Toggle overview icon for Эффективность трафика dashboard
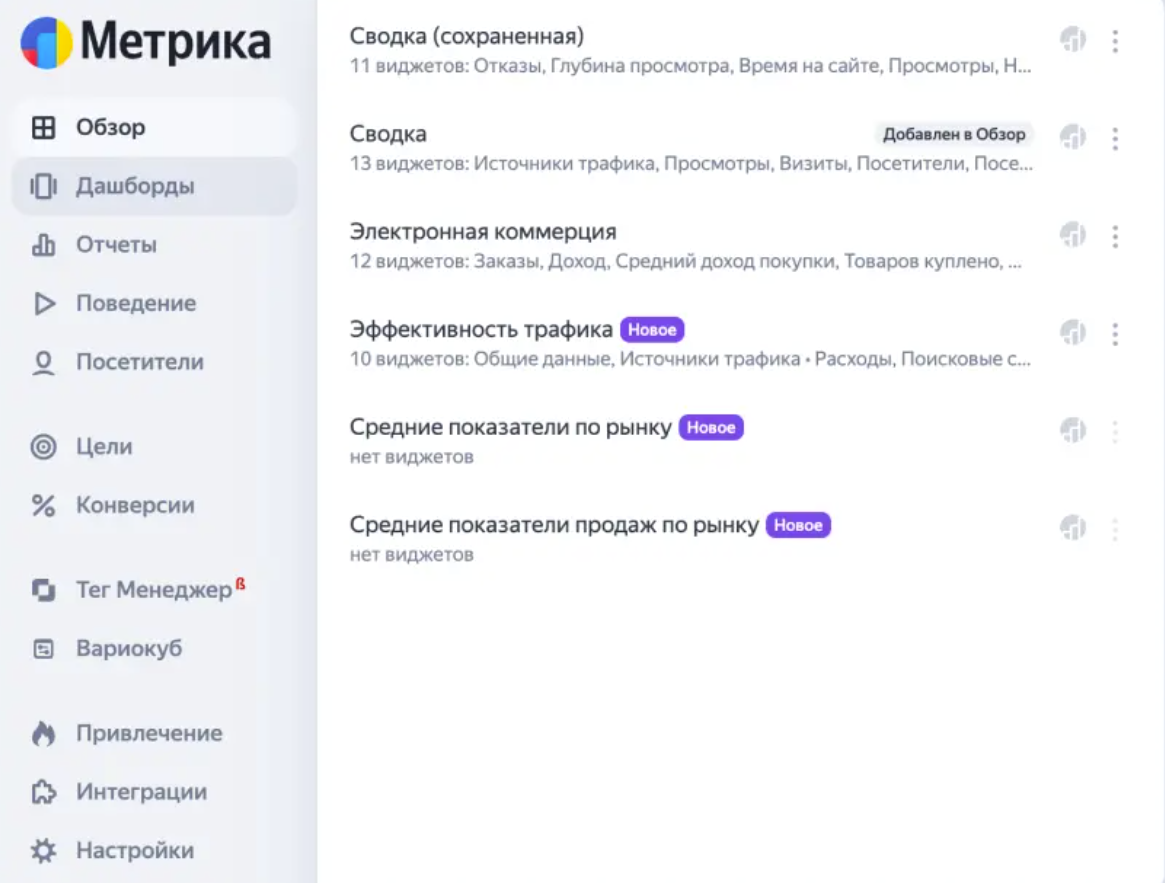 click(1073, 333)
